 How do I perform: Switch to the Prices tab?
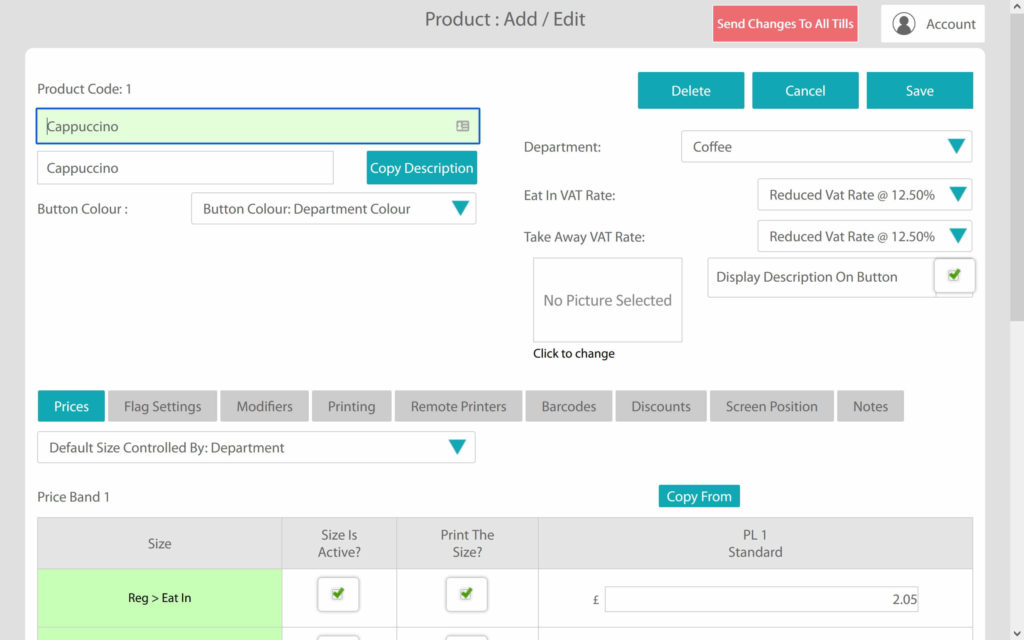click(x=71, y=406)
